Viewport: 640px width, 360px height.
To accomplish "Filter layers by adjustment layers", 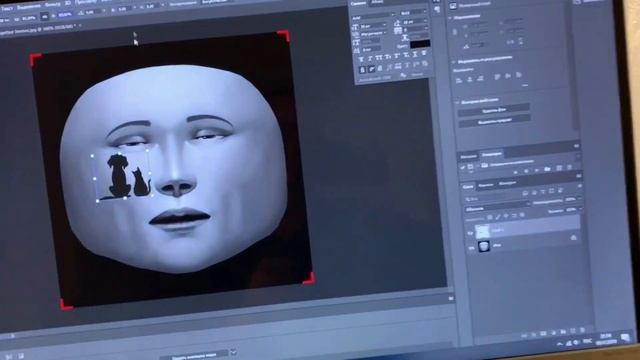I will 534,192.
